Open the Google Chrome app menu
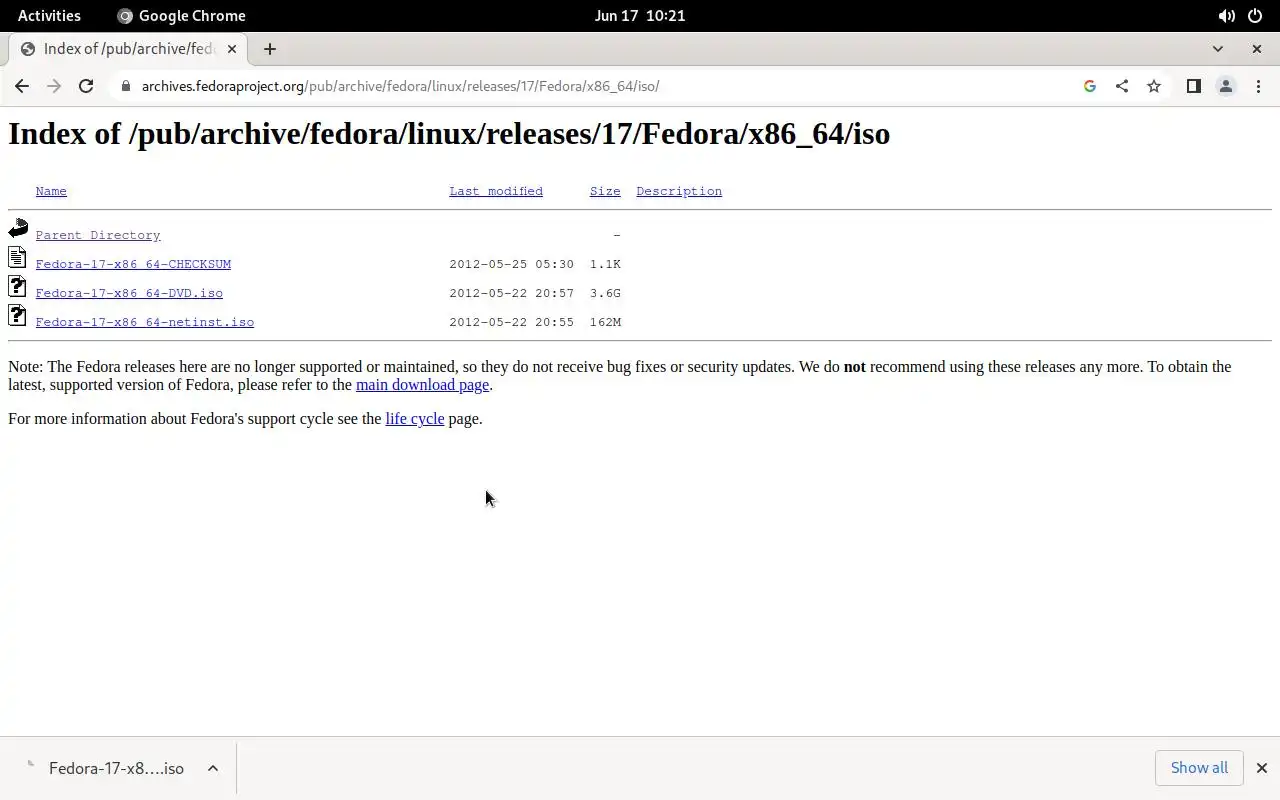Viewport: 1280px width, 800px height. (181, 16)
